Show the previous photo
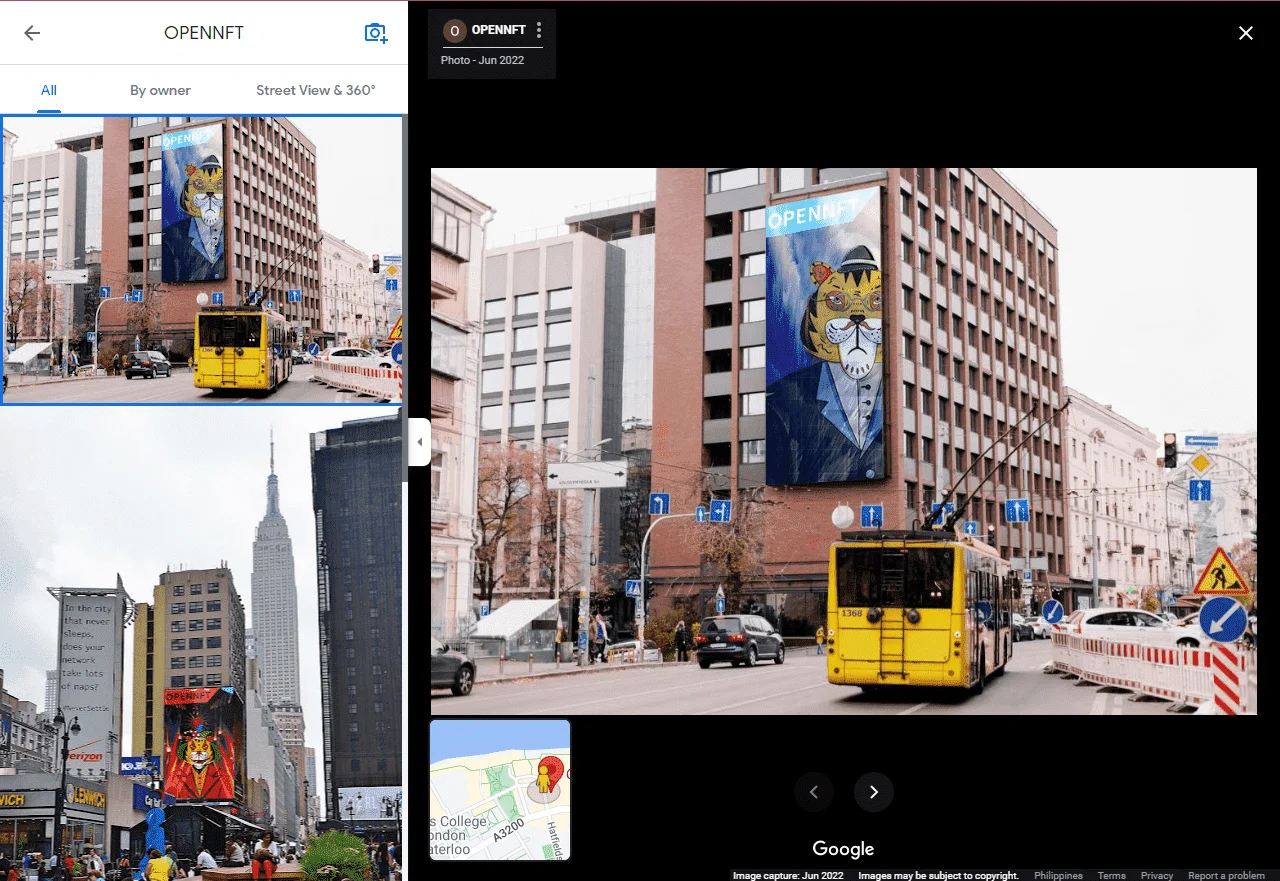The width and height of the screenshot is (1280, 881). (814, 792)
